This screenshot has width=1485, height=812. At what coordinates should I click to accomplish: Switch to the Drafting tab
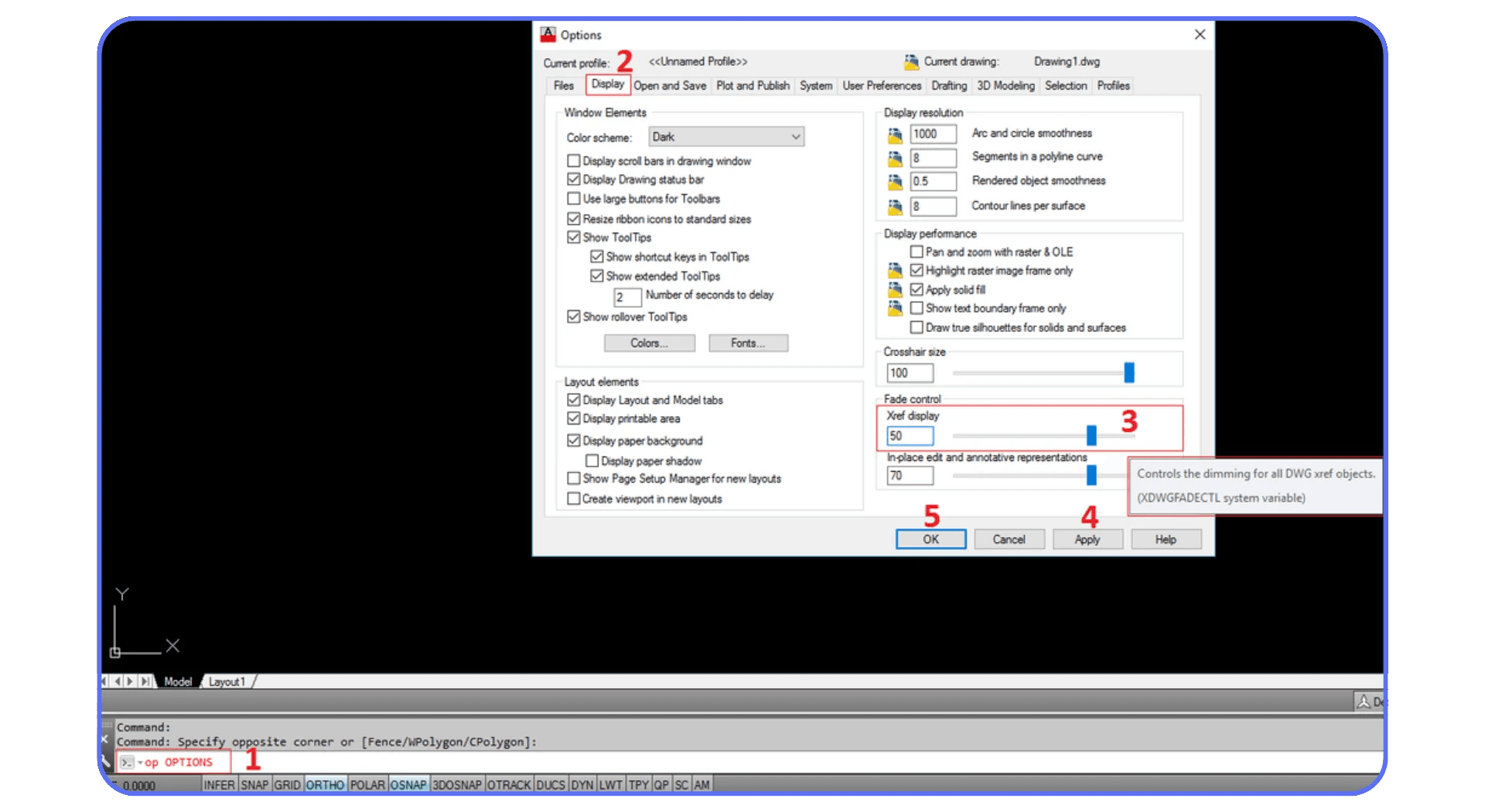pyautogui.click(x=949, y=86)
